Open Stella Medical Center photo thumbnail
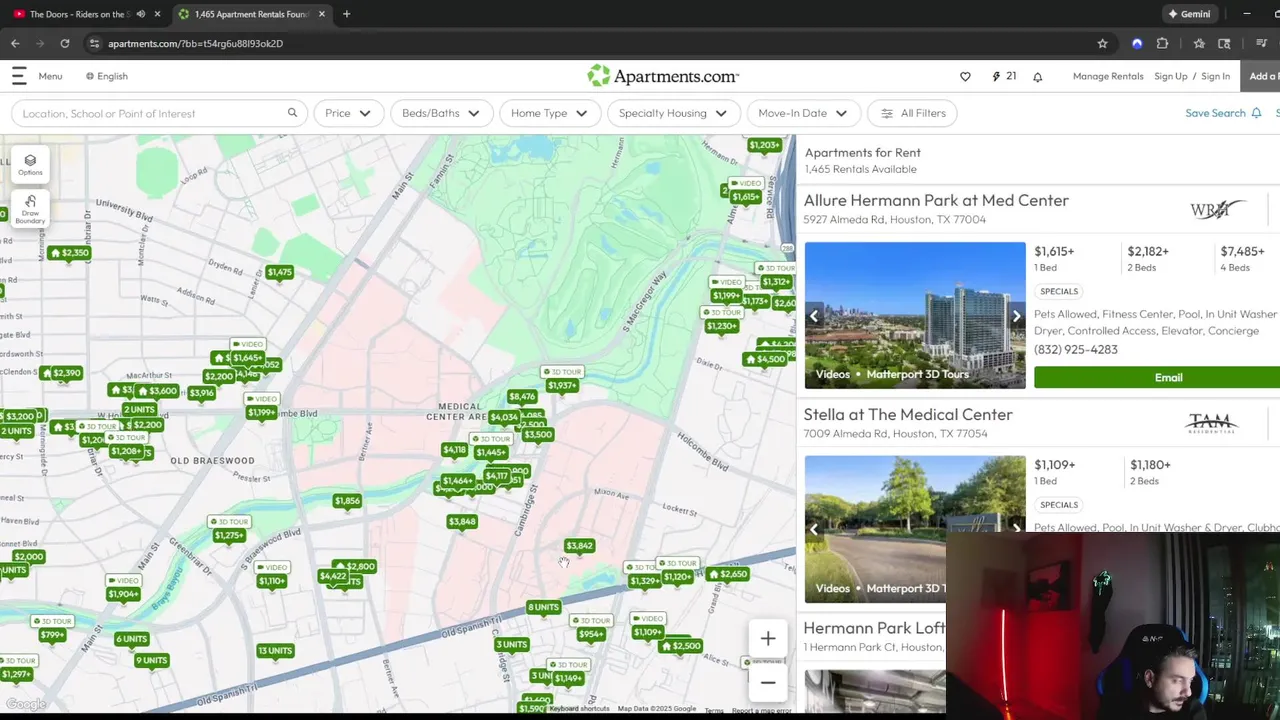This screenshot has height=720, width=1280. [x=915, y=528]
